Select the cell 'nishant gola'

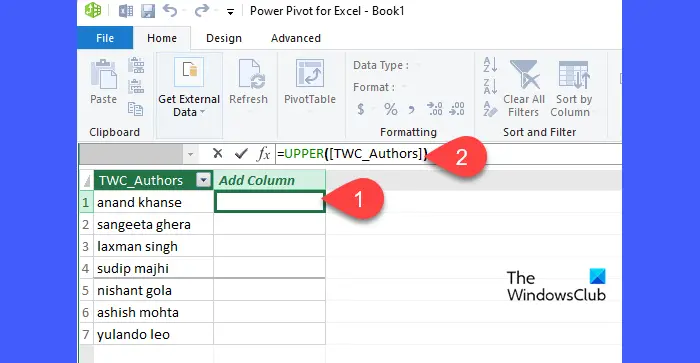pyautogui.click(x=153, y=290)
